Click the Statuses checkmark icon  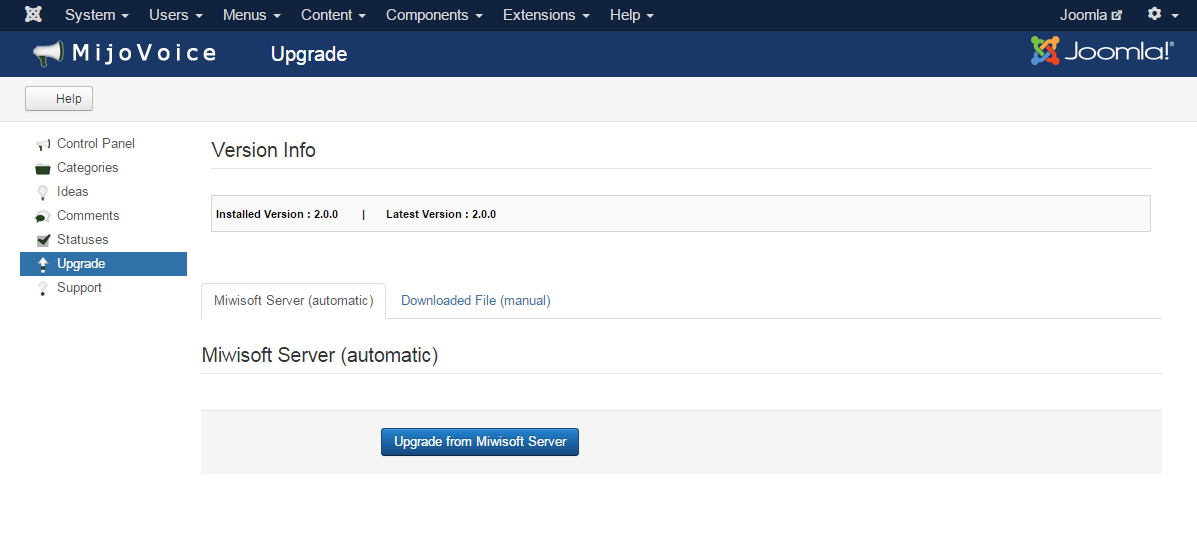tap(43, 240)
